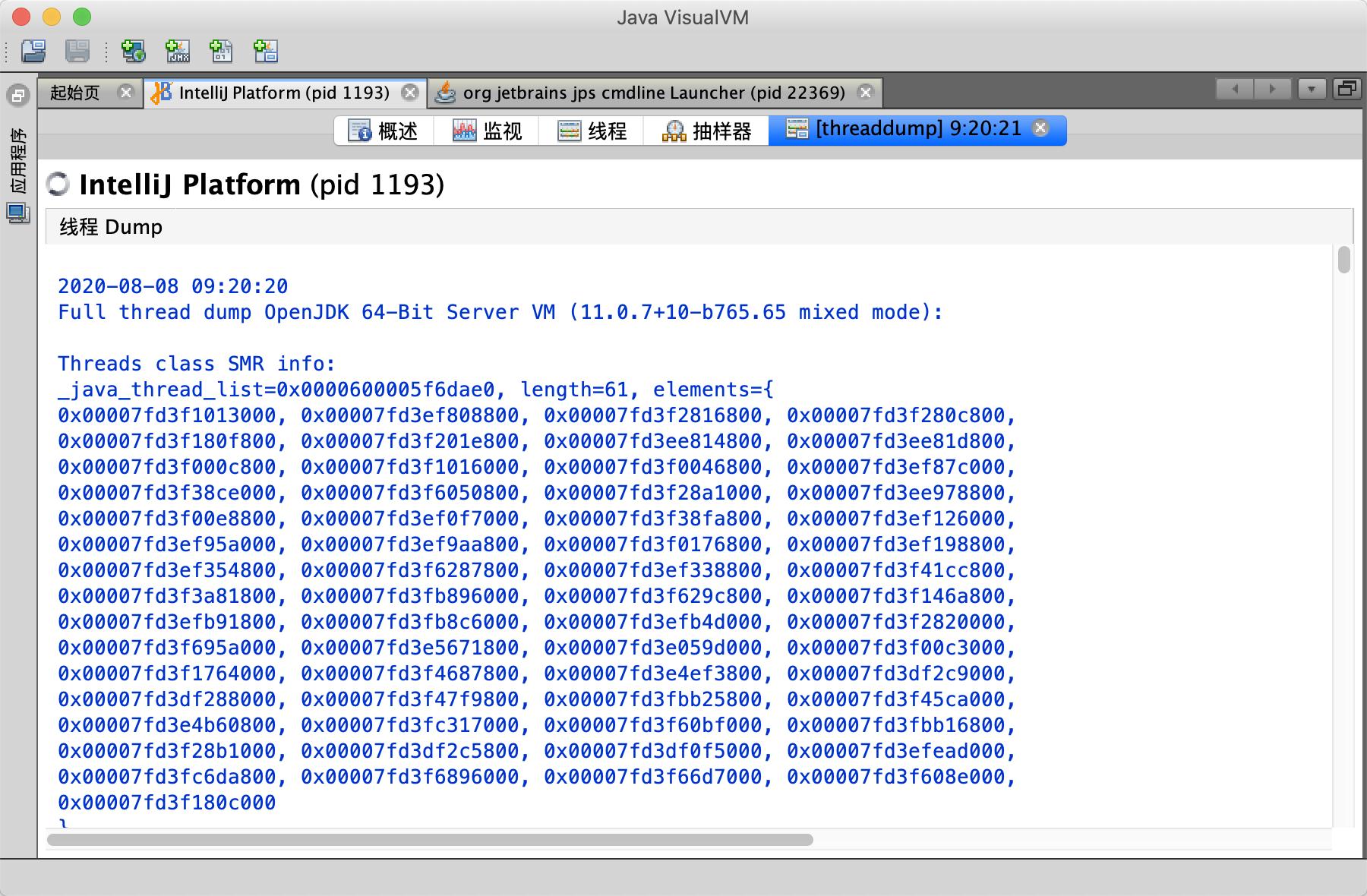Click the address 0x00007fd3f608e000
The height and width of the screenshot is (896, 1367).
(896, 777)
